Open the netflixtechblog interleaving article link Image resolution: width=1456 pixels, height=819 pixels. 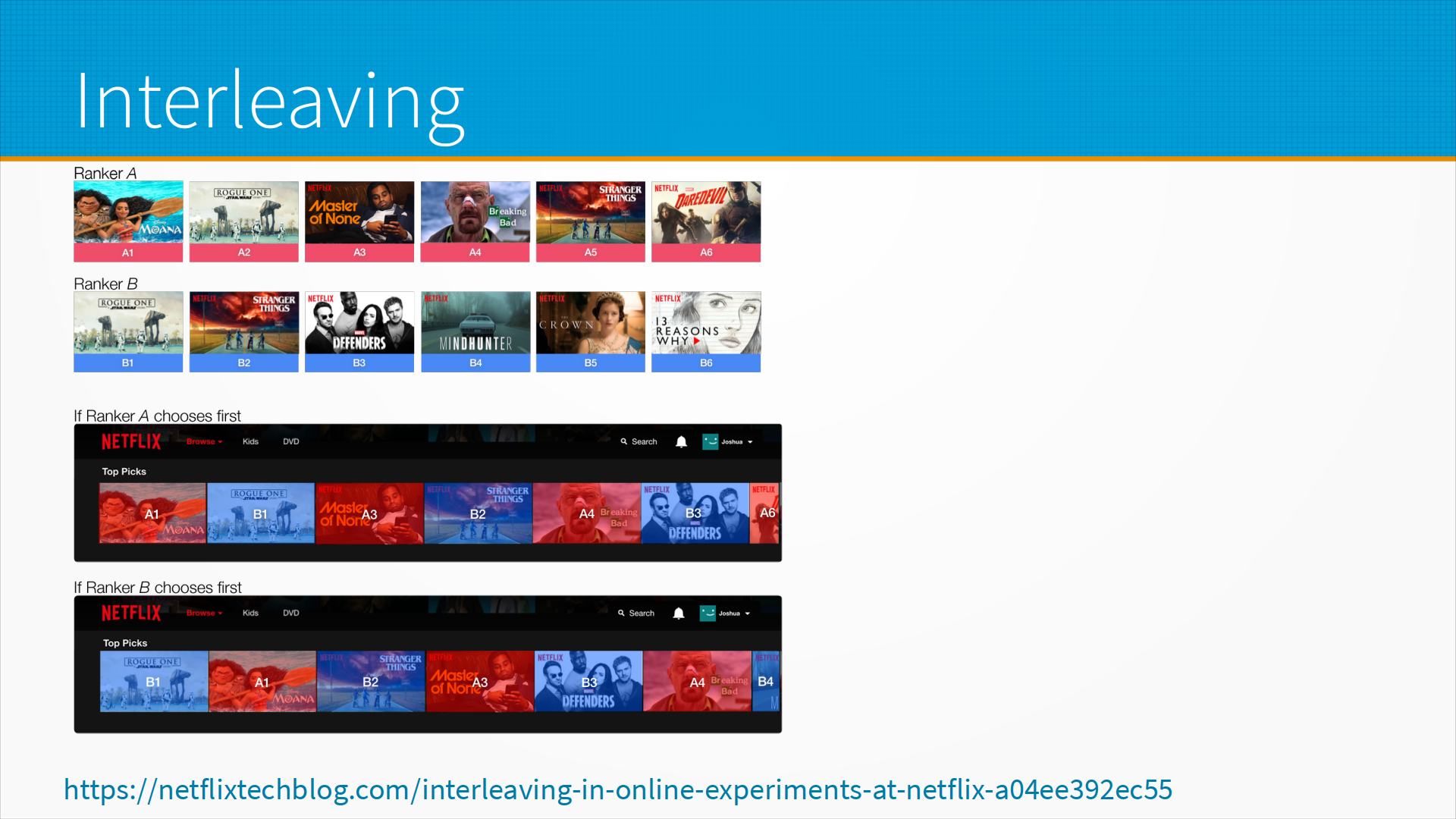point(617,789)
